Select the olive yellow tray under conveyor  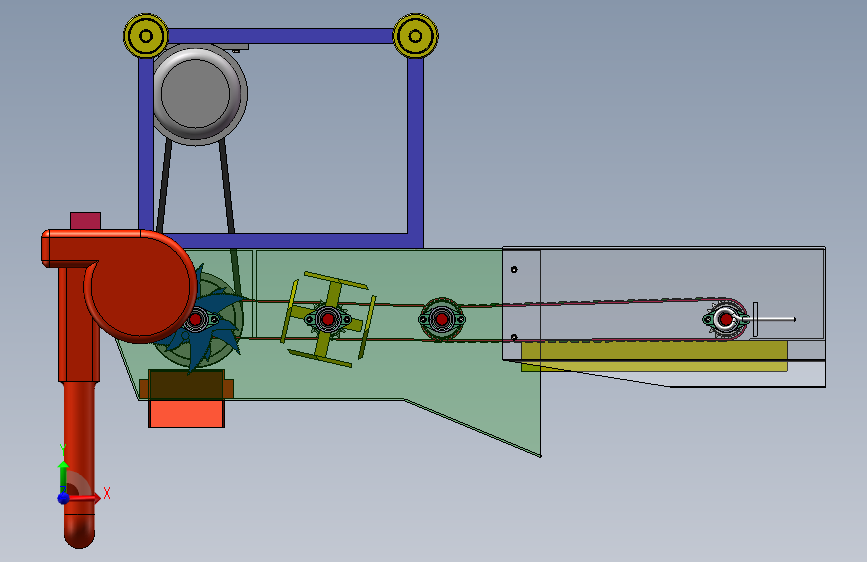(x=654, y=356)
